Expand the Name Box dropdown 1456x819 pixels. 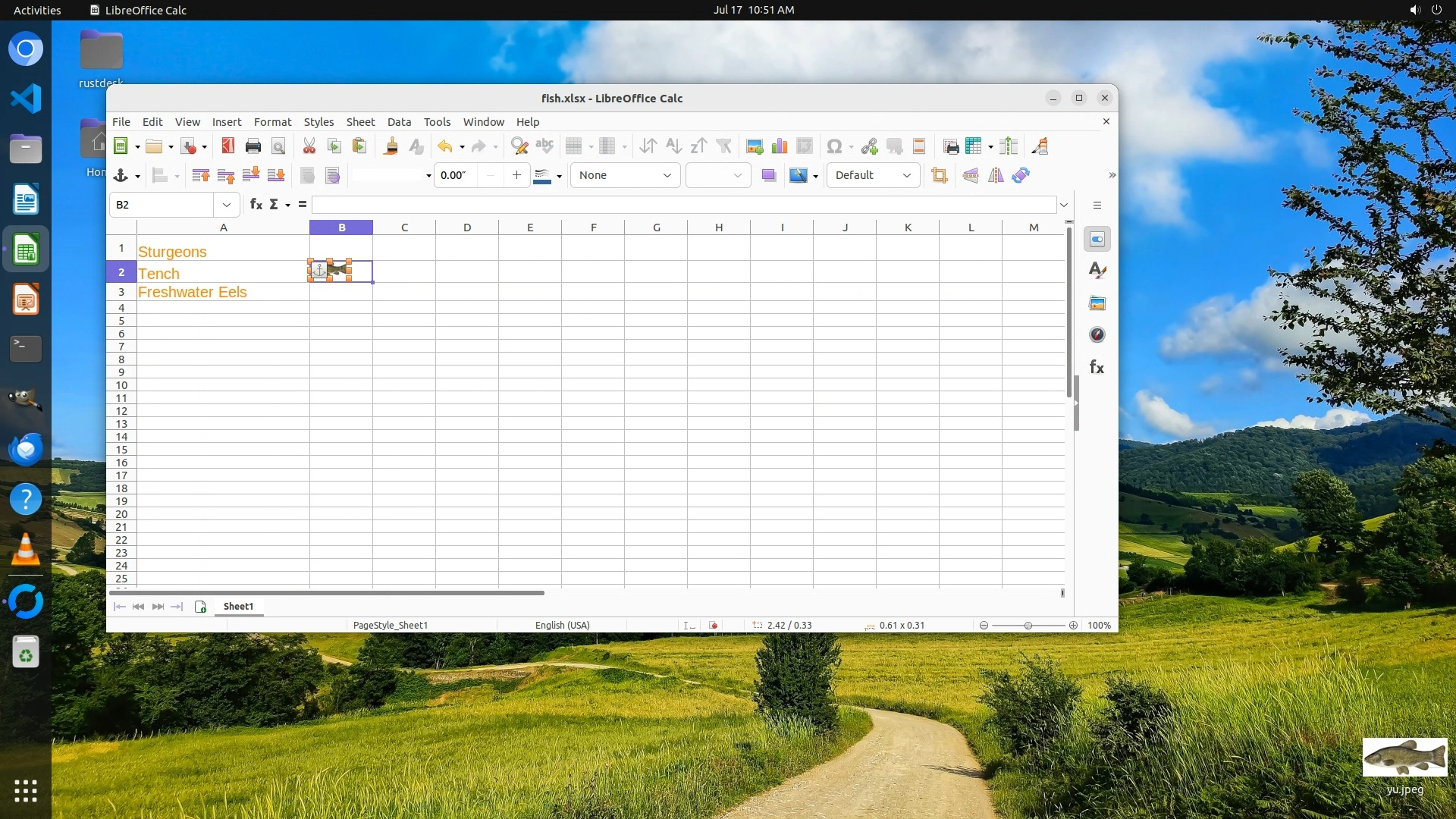[226, 205]
